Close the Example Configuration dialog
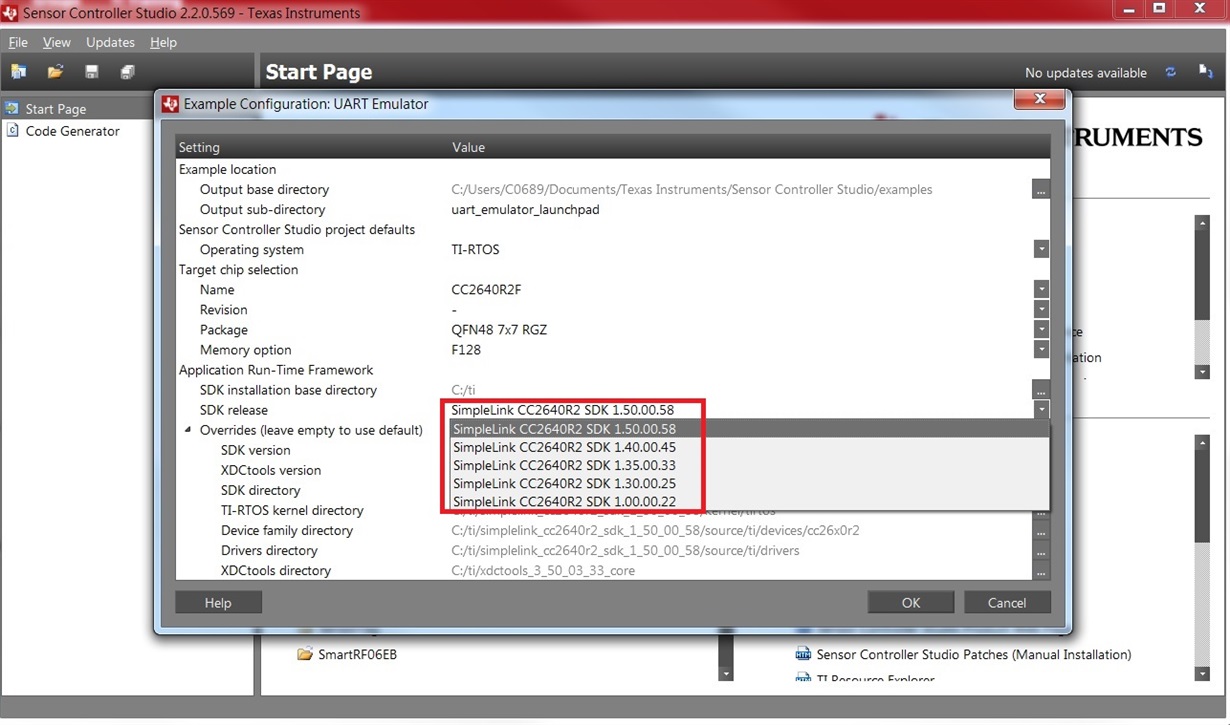The height and width of the screenshot is (725, 1230). pyautogui.click(x=1039, y=99)
